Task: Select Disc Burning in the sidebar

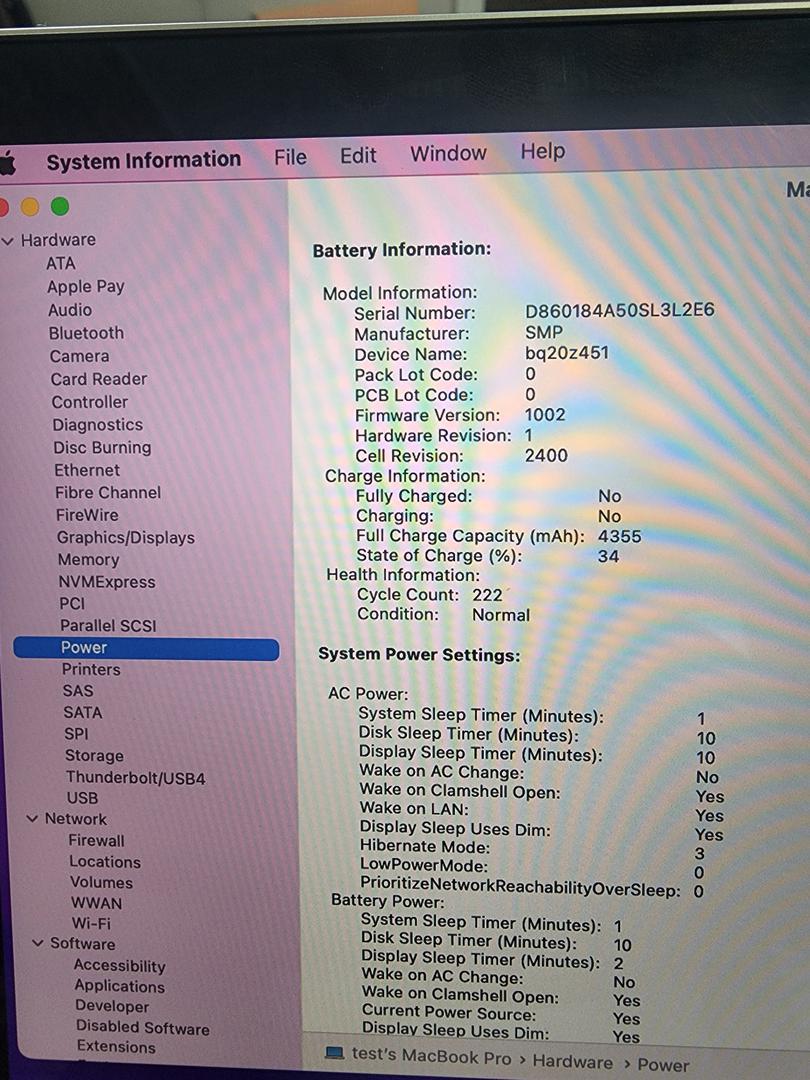Action: point(102,448)
